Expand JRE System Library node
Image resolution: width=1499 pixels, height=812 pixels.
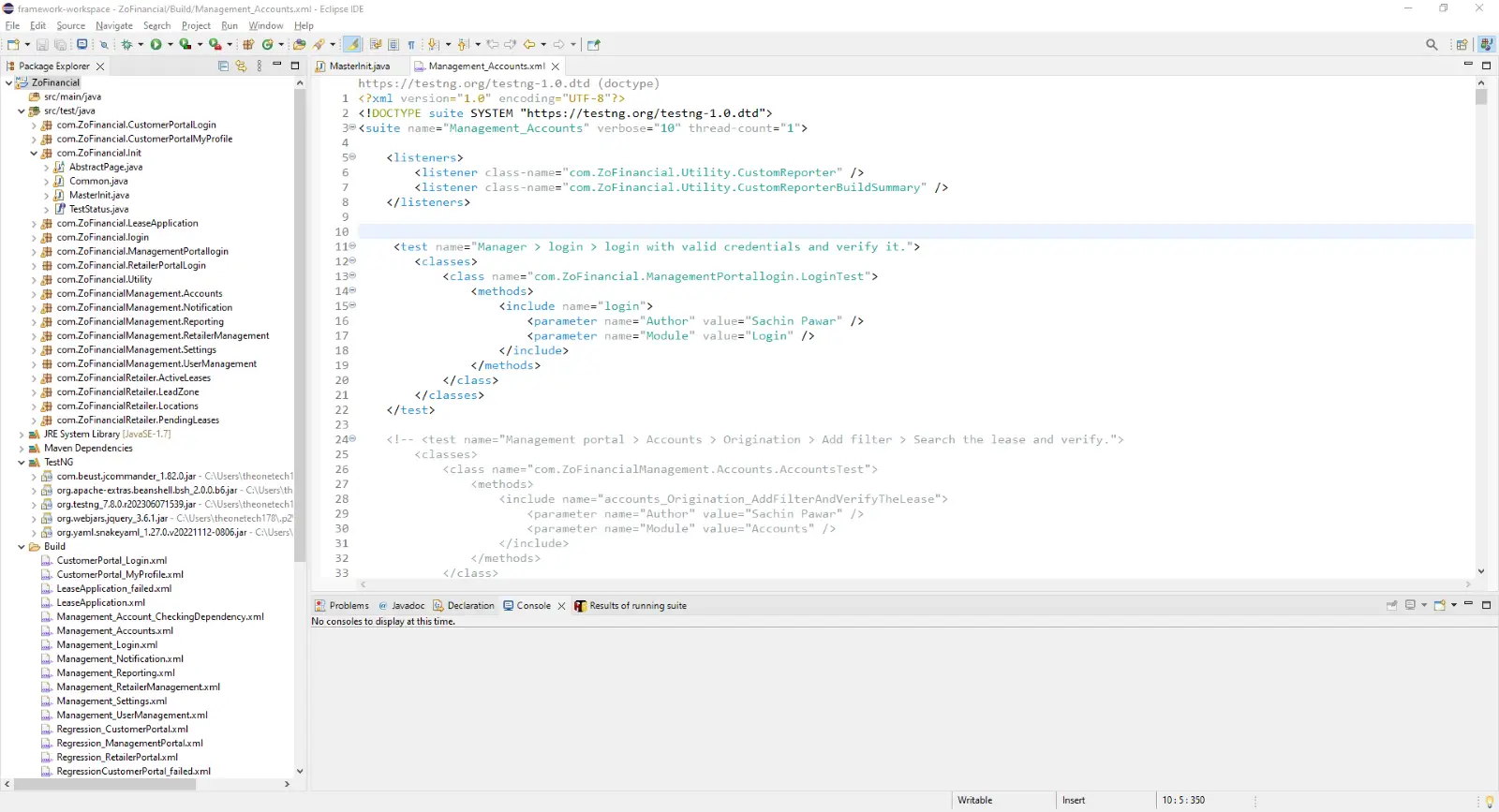pos(22,434)
